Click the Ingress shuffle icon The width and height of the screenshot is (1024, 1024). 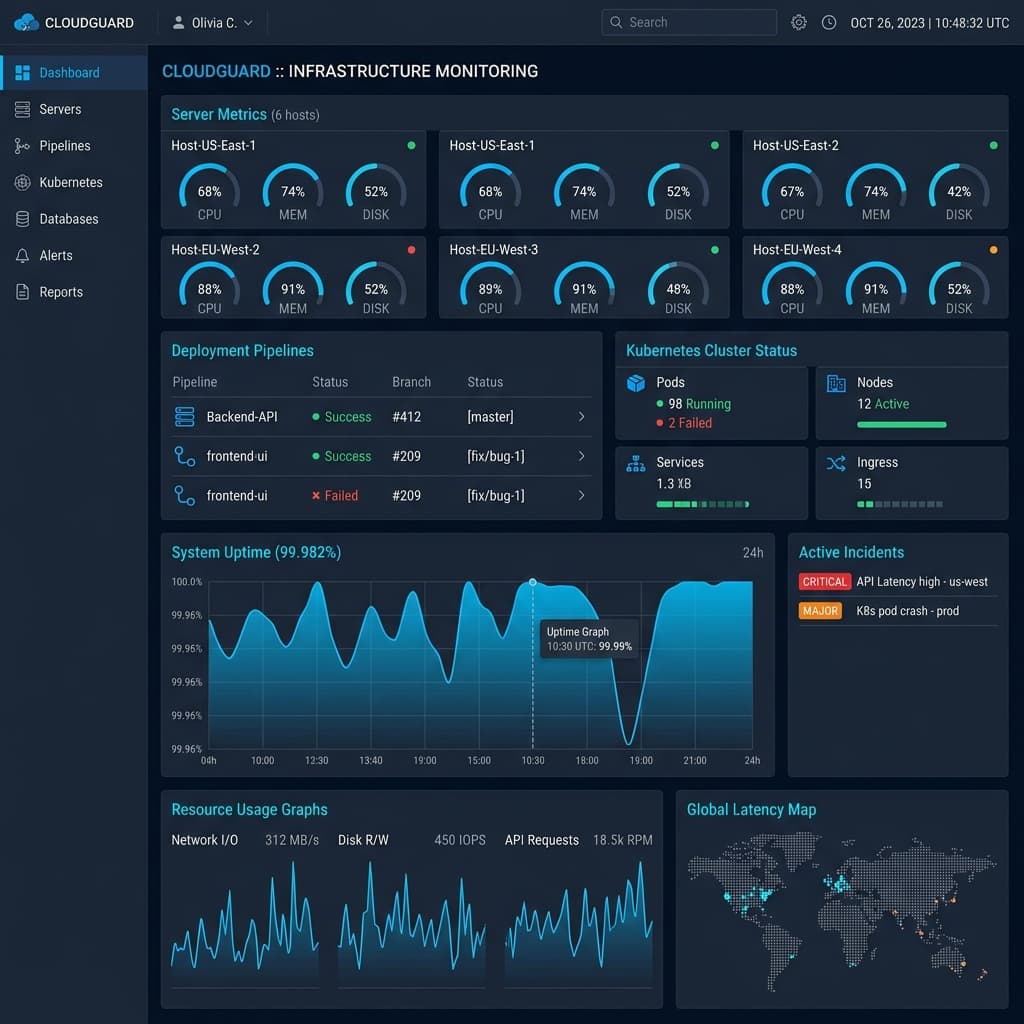[x=836, y=464]
